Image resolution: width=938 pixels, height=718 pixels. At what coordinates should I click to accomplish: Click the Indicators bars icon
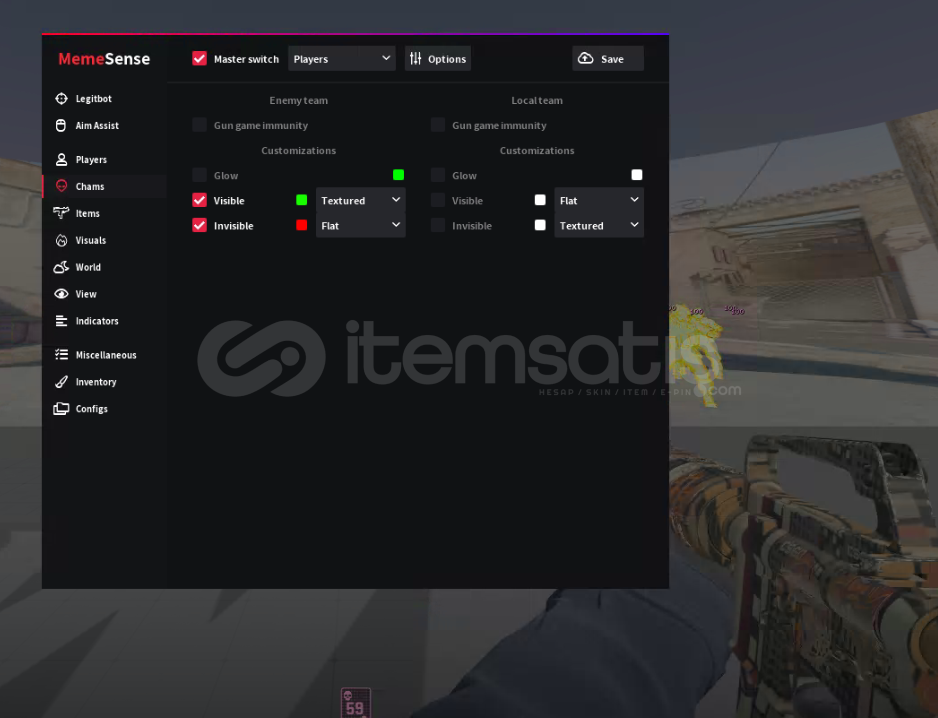click(61, 321)
